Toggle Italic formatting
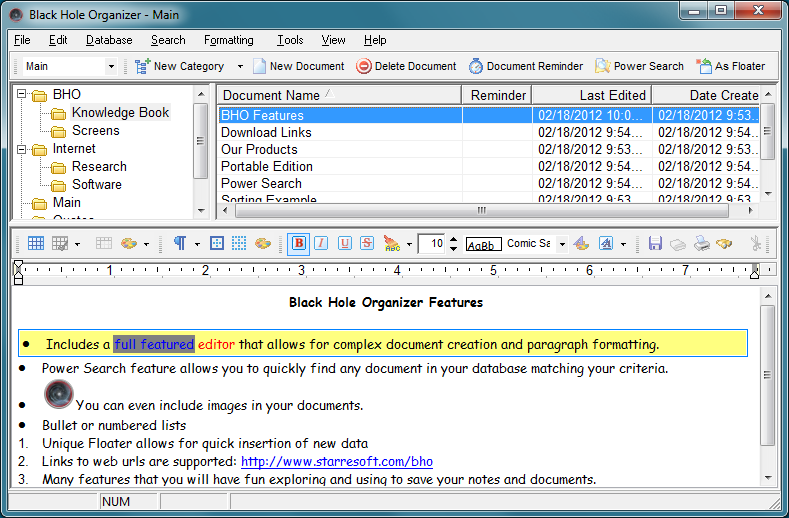Viewport: 789px width, 518px height. click(x=321, y=244)
